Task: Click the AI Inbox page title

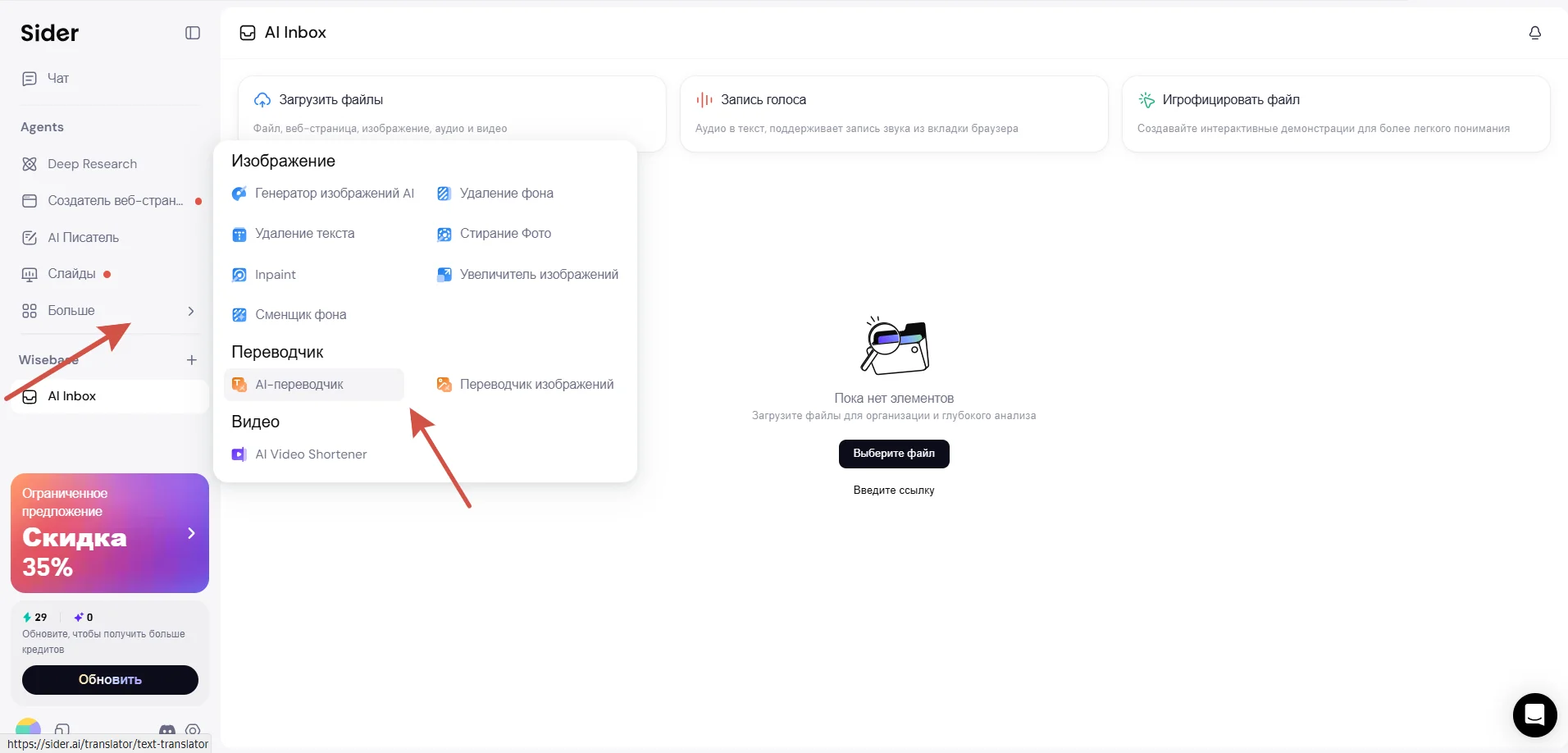Action: (295, 33)
